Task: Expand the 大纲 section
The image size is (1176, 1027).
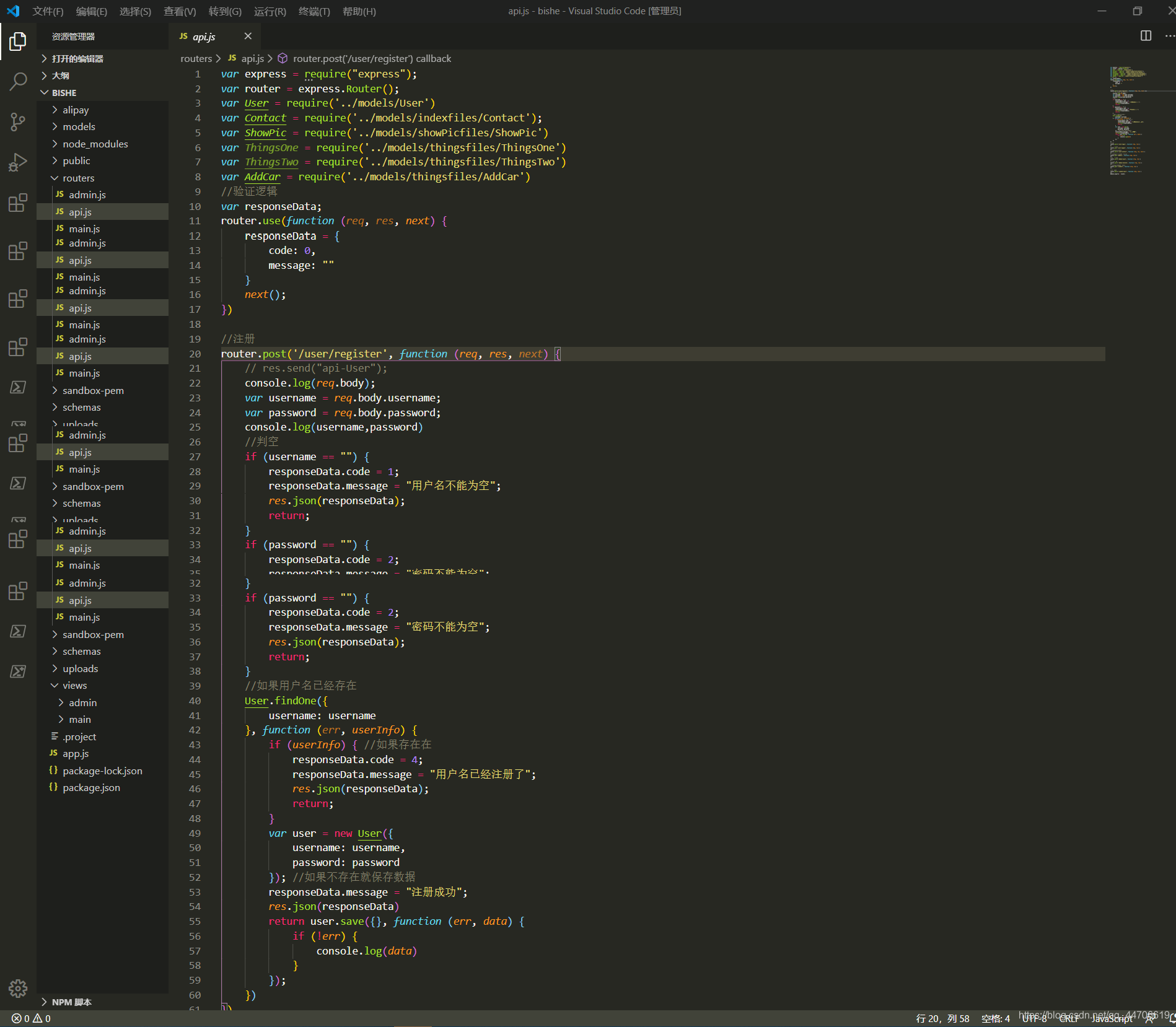Action: tap(102, 76)
